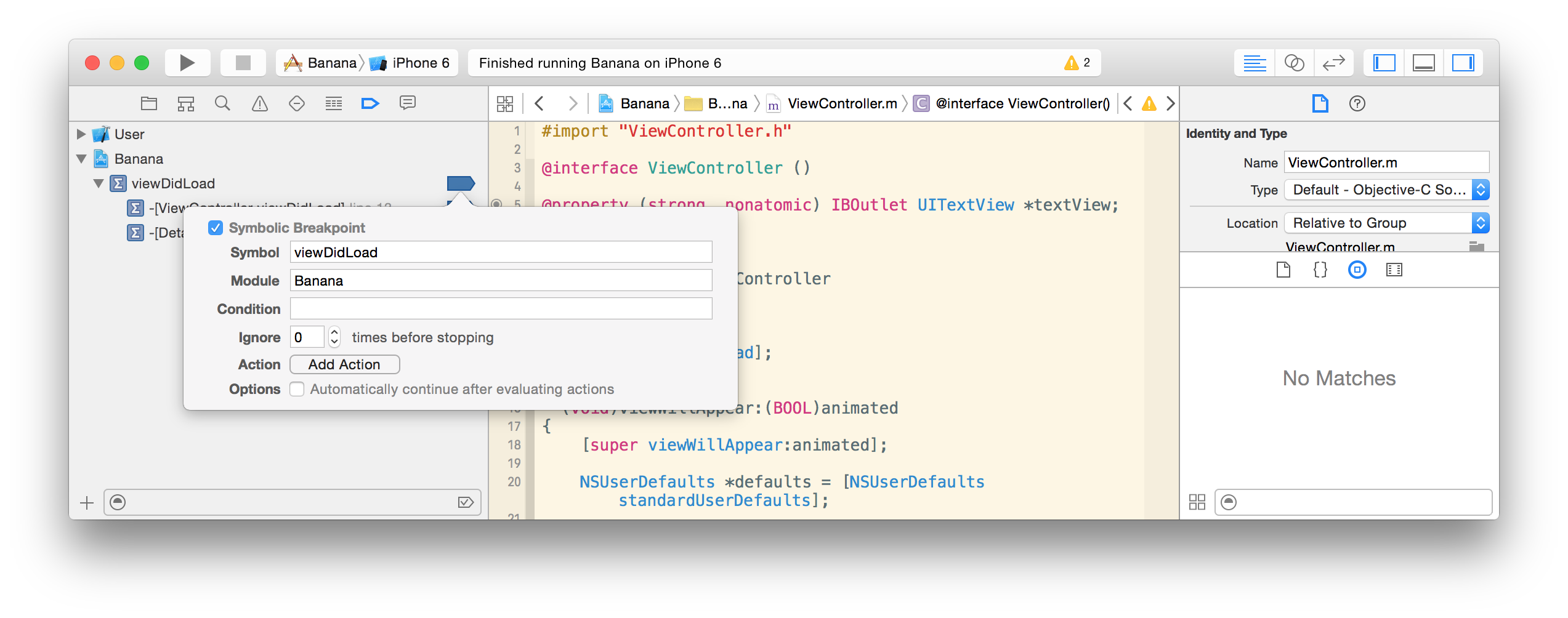Open the Breakpoint navigator tab

370,103
